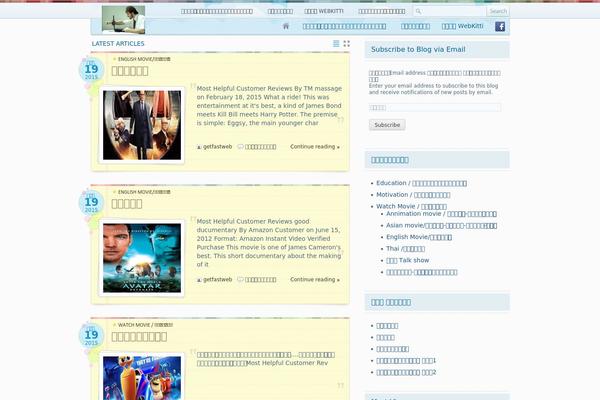Click the Subscribe to Blog via Email heading
Image resolution: width=600 pixels, height=400 pixels.
point(418,49)
